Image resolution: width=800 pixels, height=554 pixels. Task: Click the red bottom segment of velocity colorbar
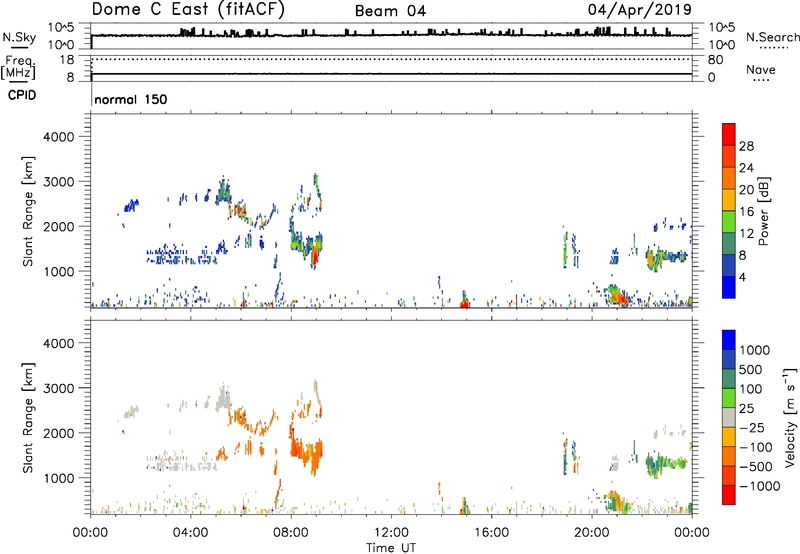[x=729, y=495]
